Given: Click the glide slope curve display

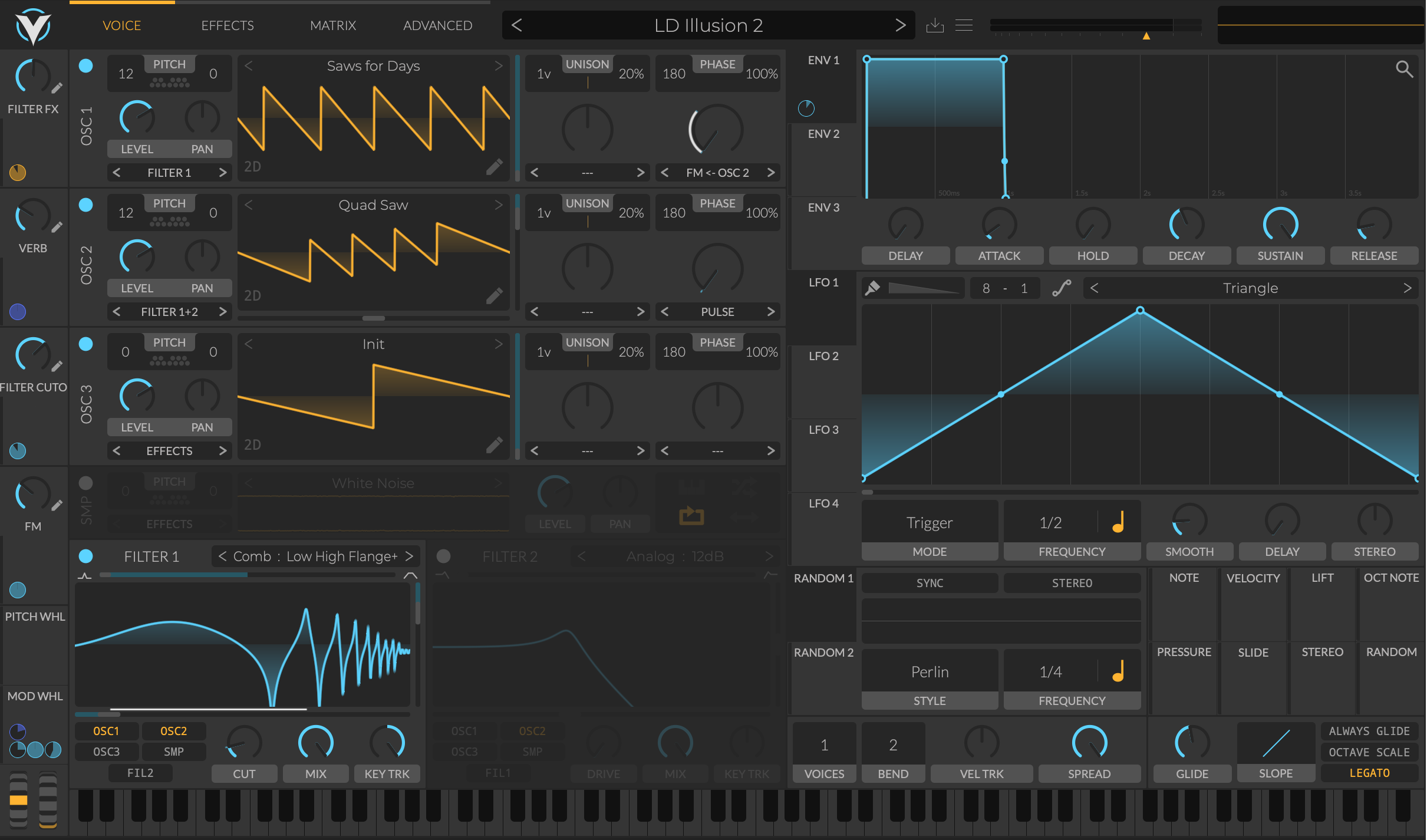Looking at the screenshot, I should 1276,743.
